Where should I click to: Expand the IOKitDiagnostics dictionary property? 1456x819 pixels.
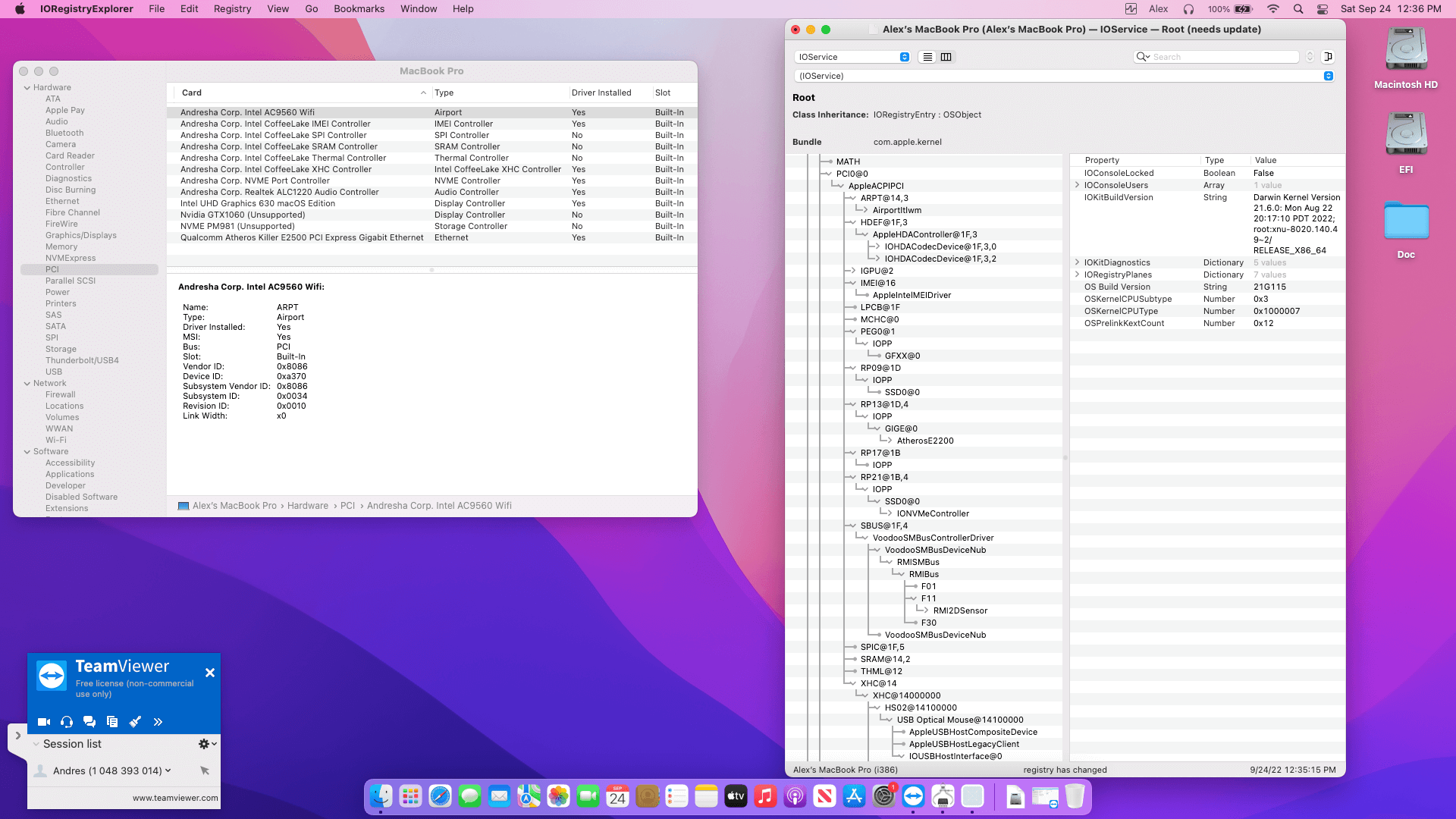click(x=1077, y=262)
